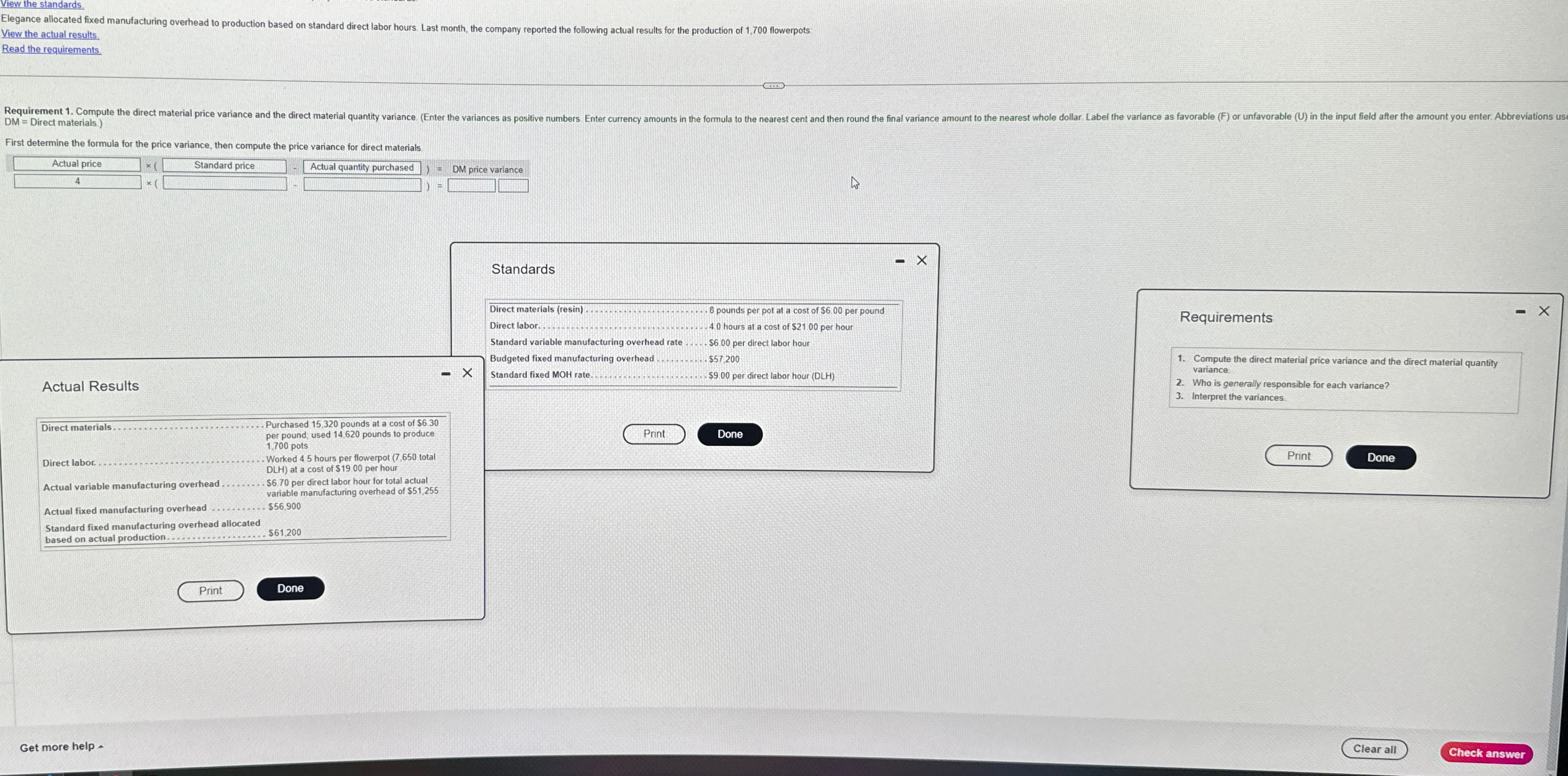Click the Read the requirements link

pyautogui.click(x=51, y=48)
